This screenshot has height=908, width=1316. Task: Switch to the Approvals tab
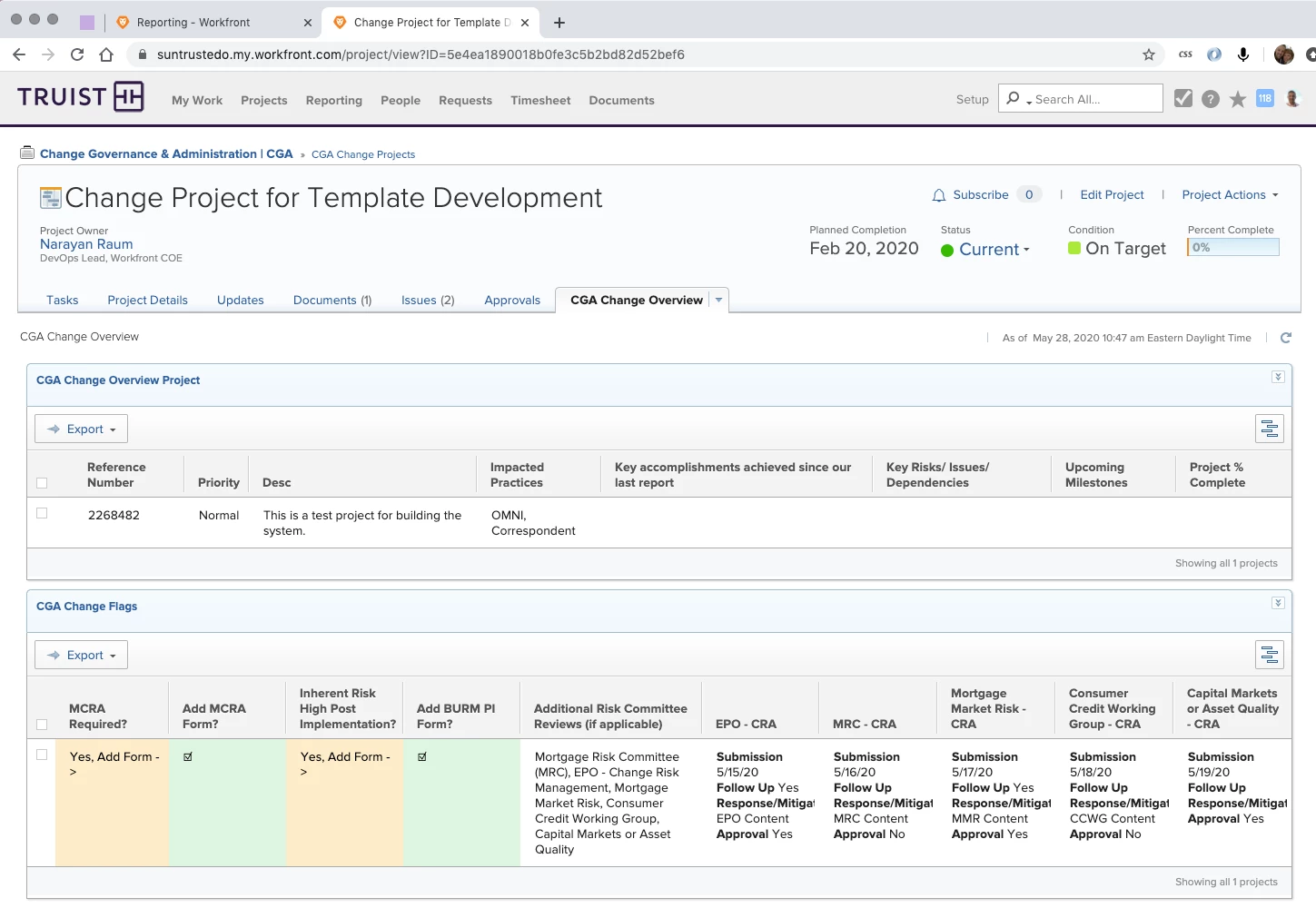(512, 301)
